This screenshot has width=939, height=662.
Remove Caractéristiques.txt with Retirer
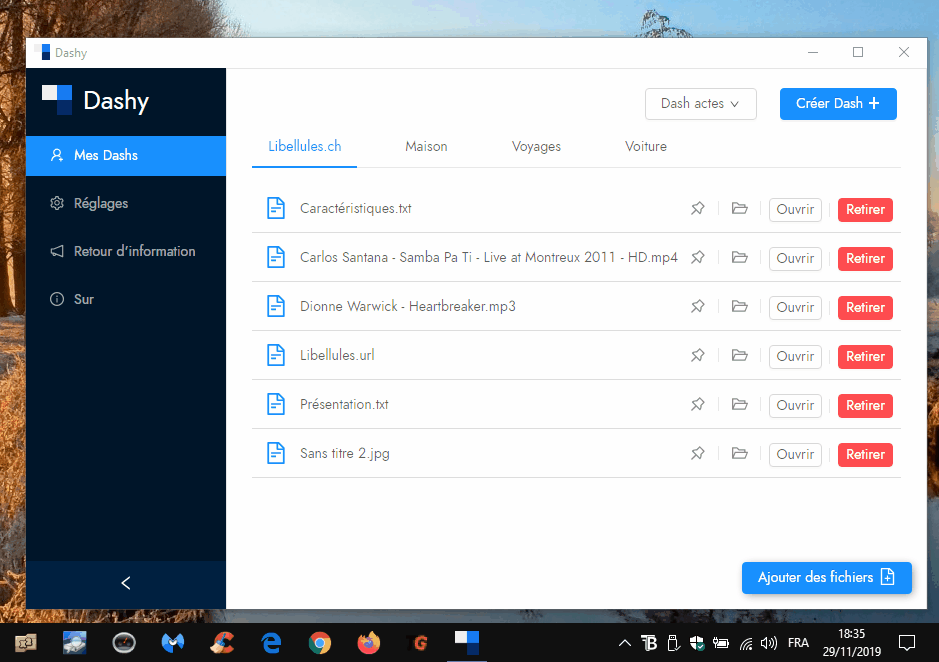click(865, 210)
